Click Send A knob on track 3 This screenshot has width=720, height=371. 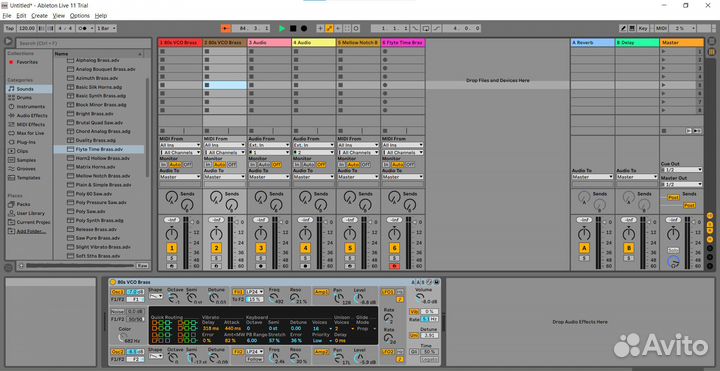click(x=260, y=197)
